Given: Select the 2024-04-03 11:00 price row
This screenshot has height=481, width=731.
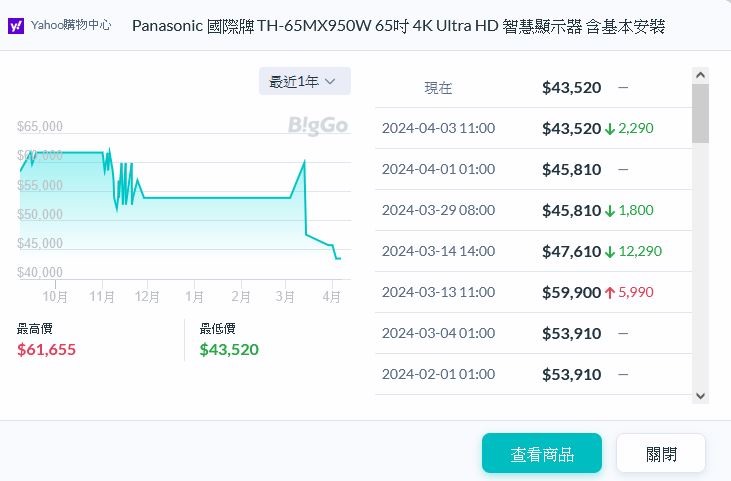Looking at the screenshot, I should coord(532,128).
